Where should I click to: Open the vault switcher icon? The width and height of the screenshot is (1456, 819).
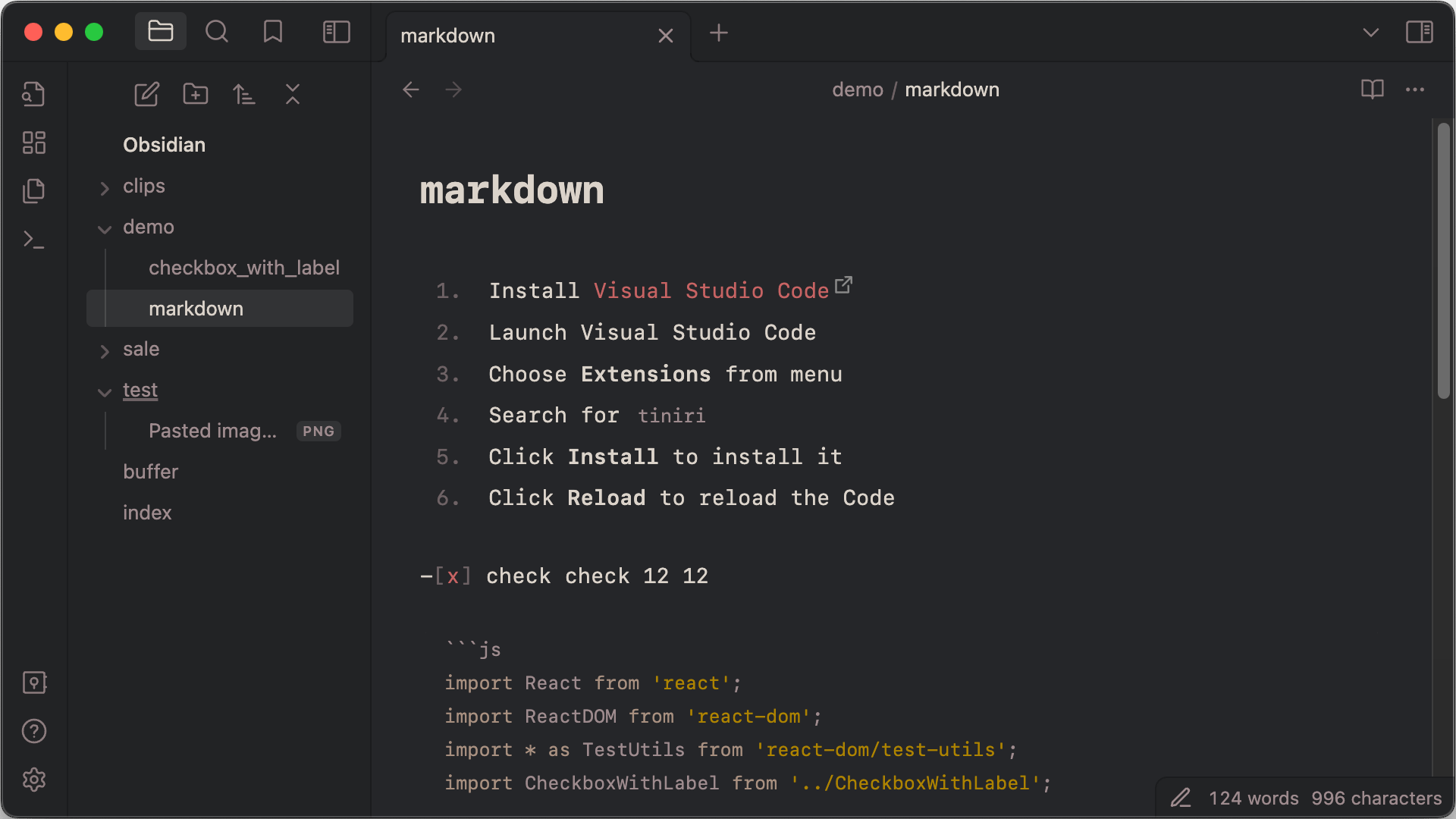tap(34, 682)
